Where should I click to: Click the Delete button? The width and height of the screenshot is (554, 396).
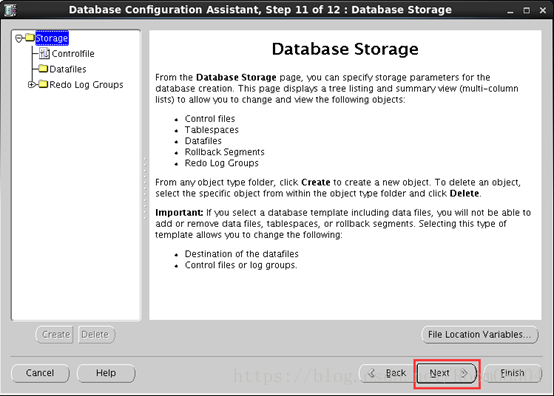click(x=96, y=335)
